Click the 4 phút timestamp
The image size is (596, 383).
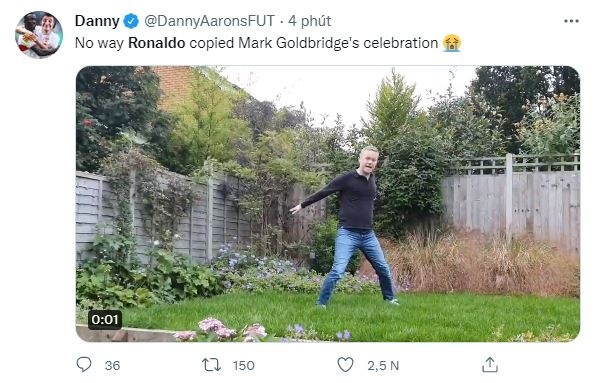[x=309, y=21]
